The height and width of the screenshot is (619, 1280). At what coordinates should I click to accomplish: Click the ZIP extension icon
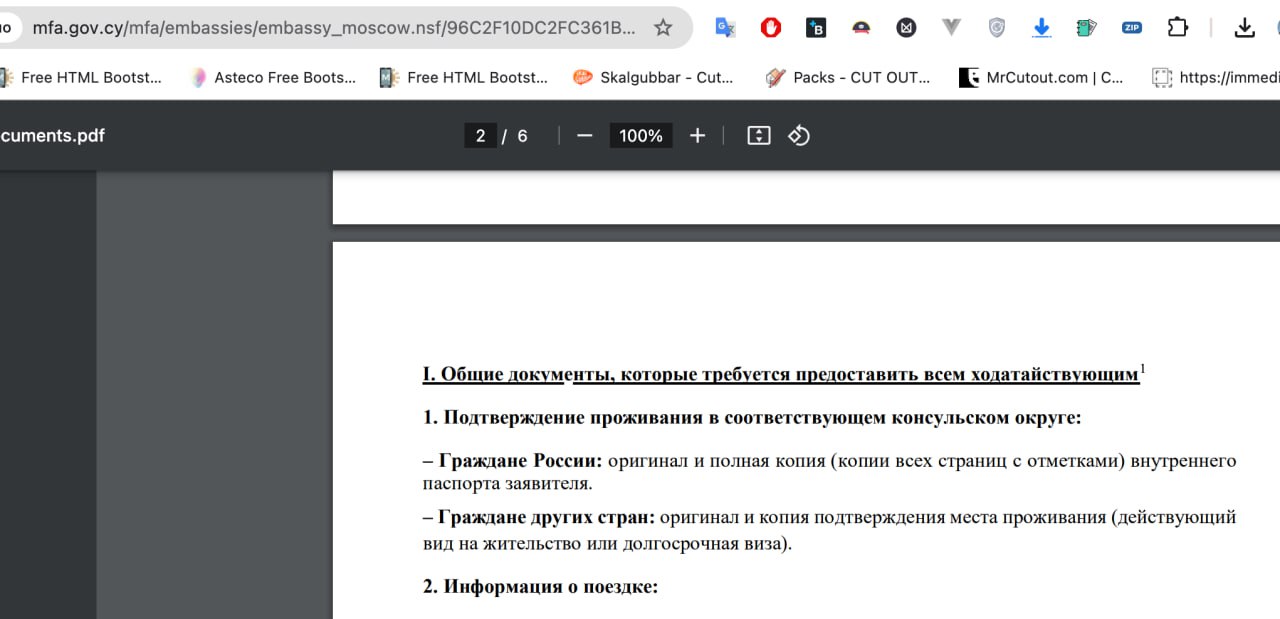tap(1132, 28)
